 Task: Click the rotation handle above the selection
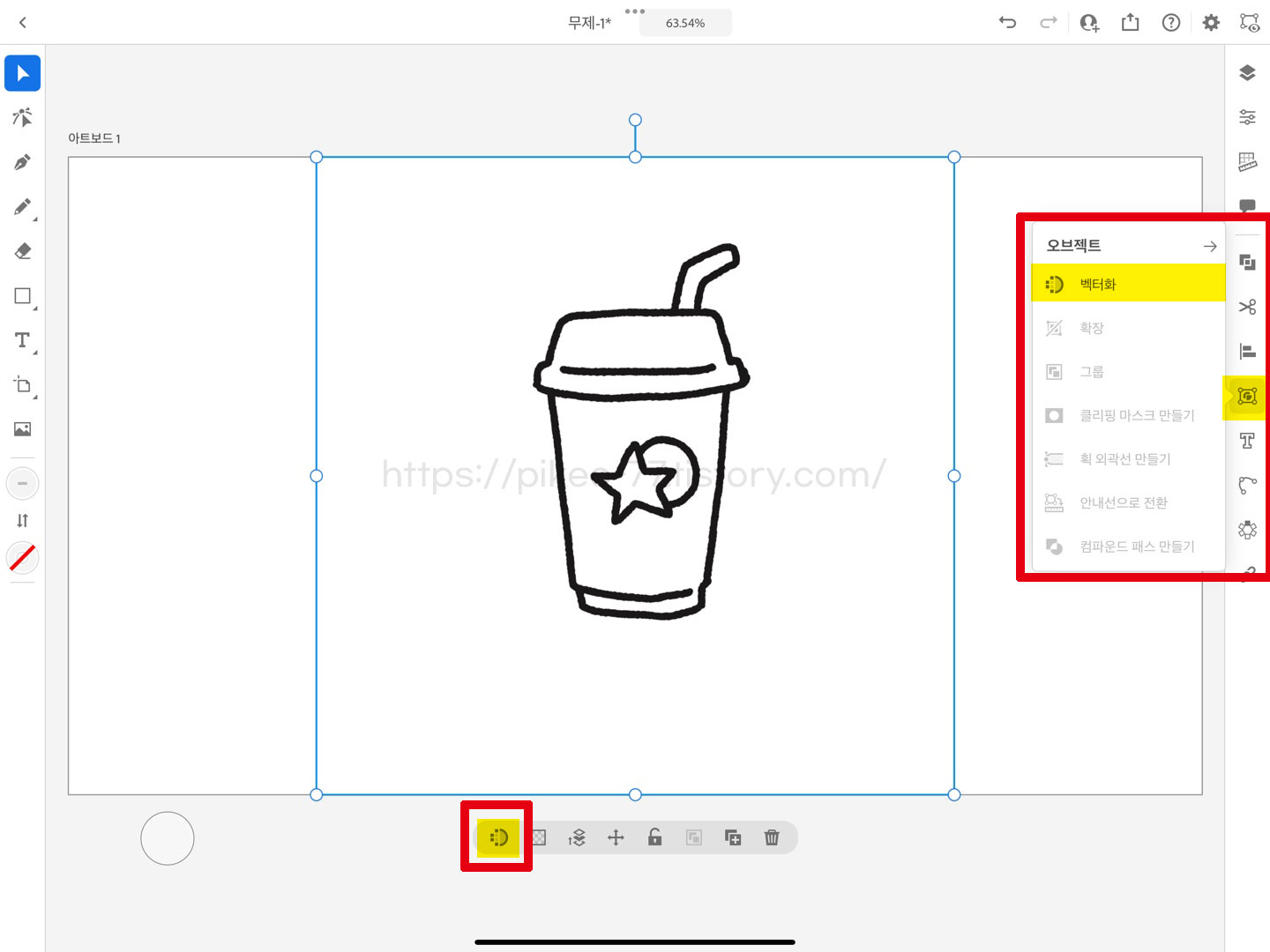[635, 120]
